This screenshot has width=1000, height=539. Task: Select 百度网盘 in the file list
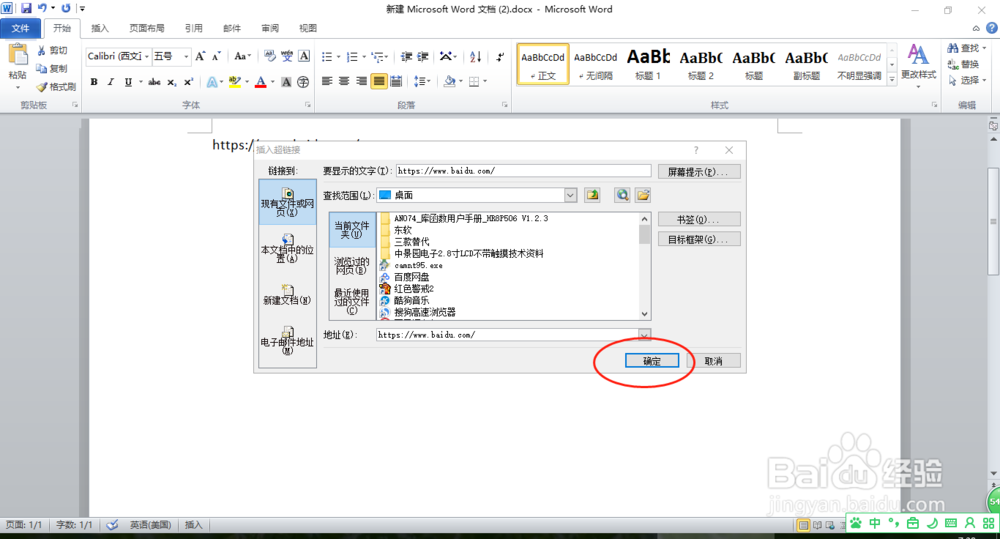pyautogui.click(x=411, y=277)
